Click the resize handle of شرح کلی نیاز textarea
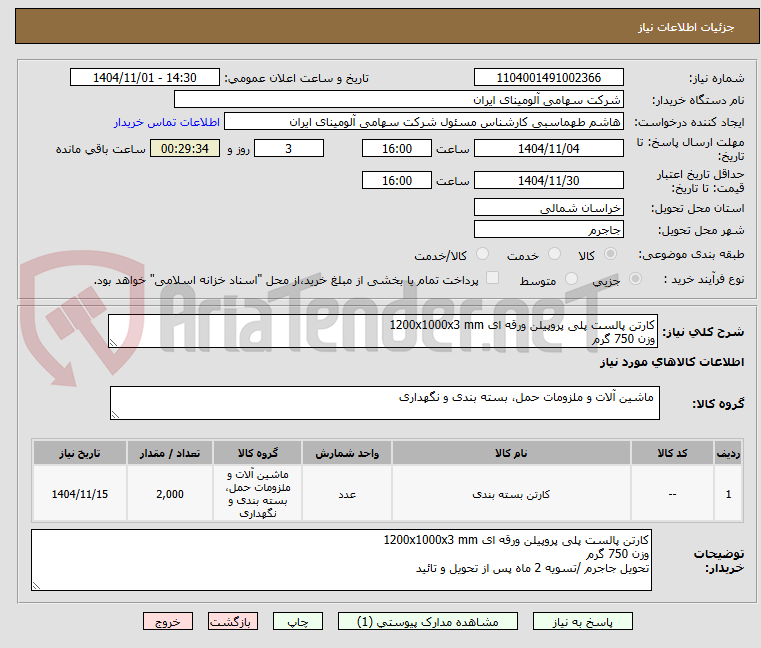 coord(114,343)
